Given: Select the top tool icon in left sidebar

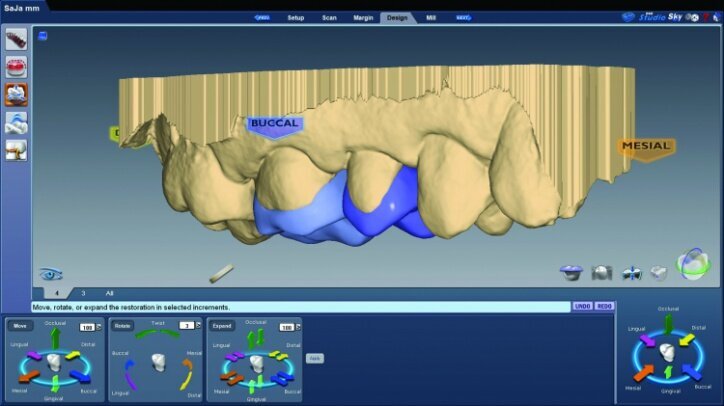Looking at the screenshot, I should 16,41.
